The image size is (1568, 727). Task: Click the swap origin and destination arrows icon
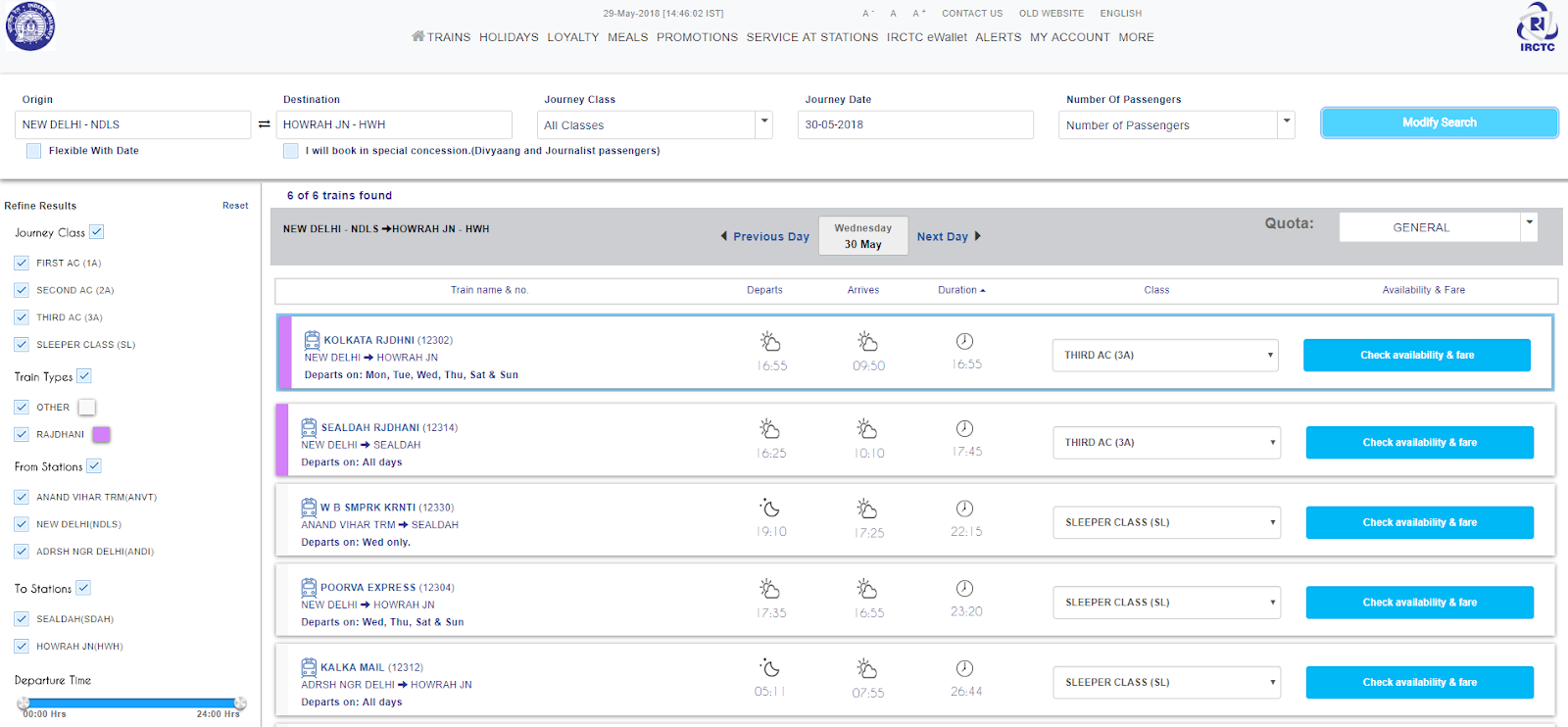coord(264,124)
